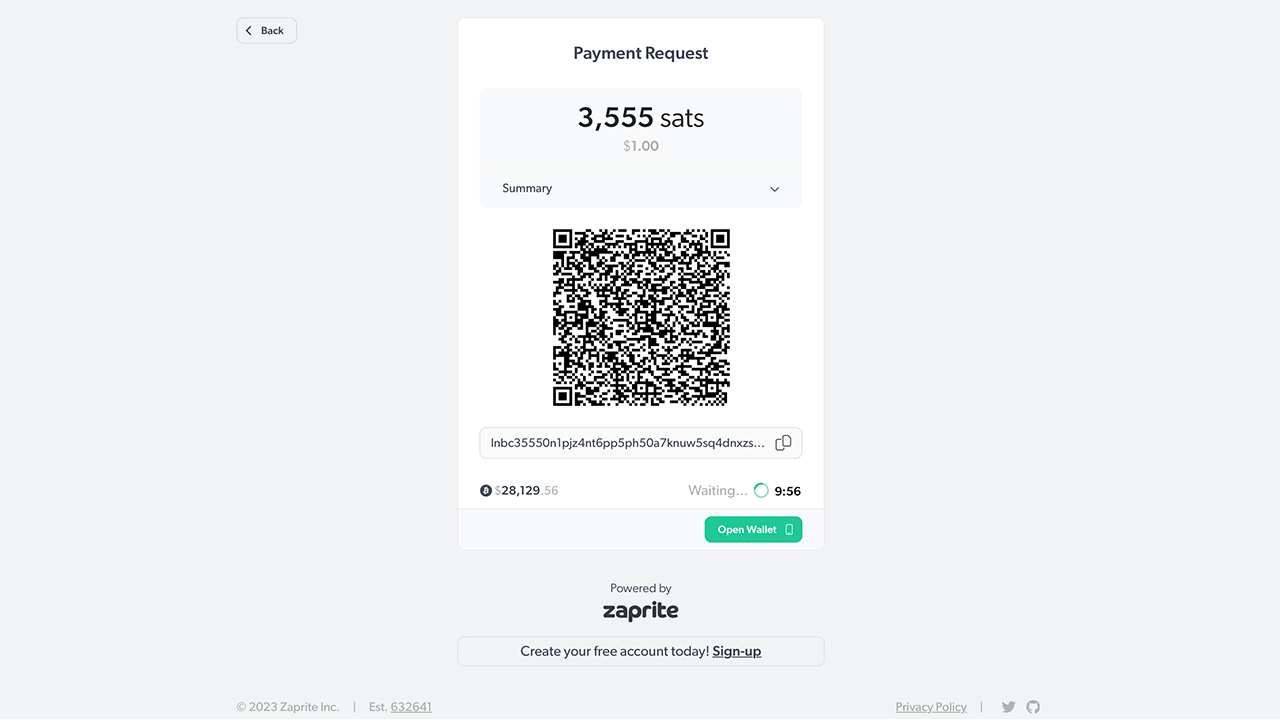
Task: Click the Bitcoin logo next to the price
Action: [x=486, y=490]
